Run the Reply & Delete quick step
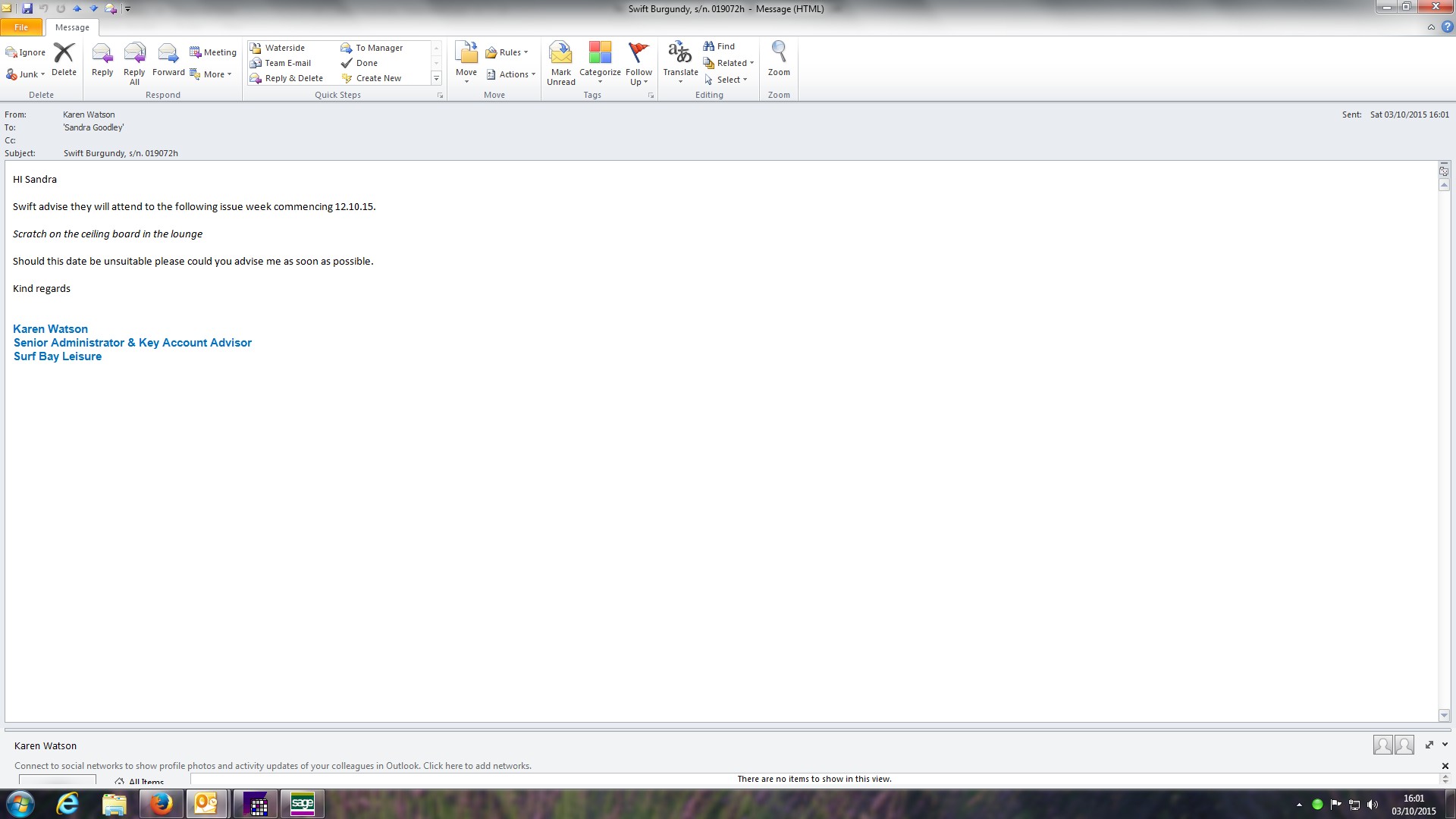 coord(293,78)
